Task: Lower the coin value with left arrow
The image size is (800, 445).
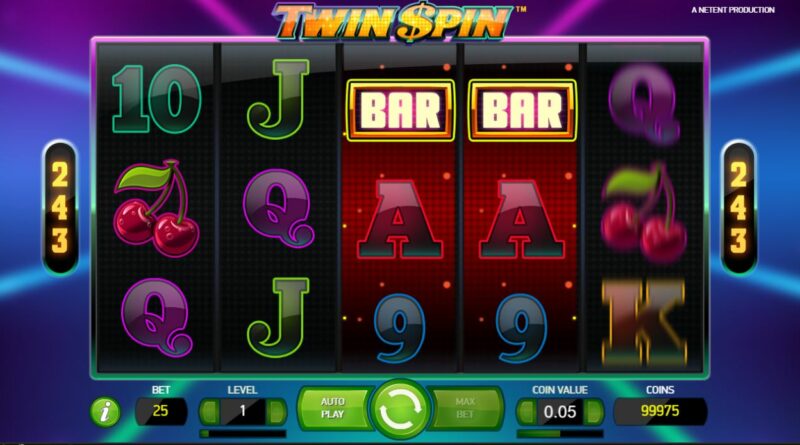Action: [527, 412]
